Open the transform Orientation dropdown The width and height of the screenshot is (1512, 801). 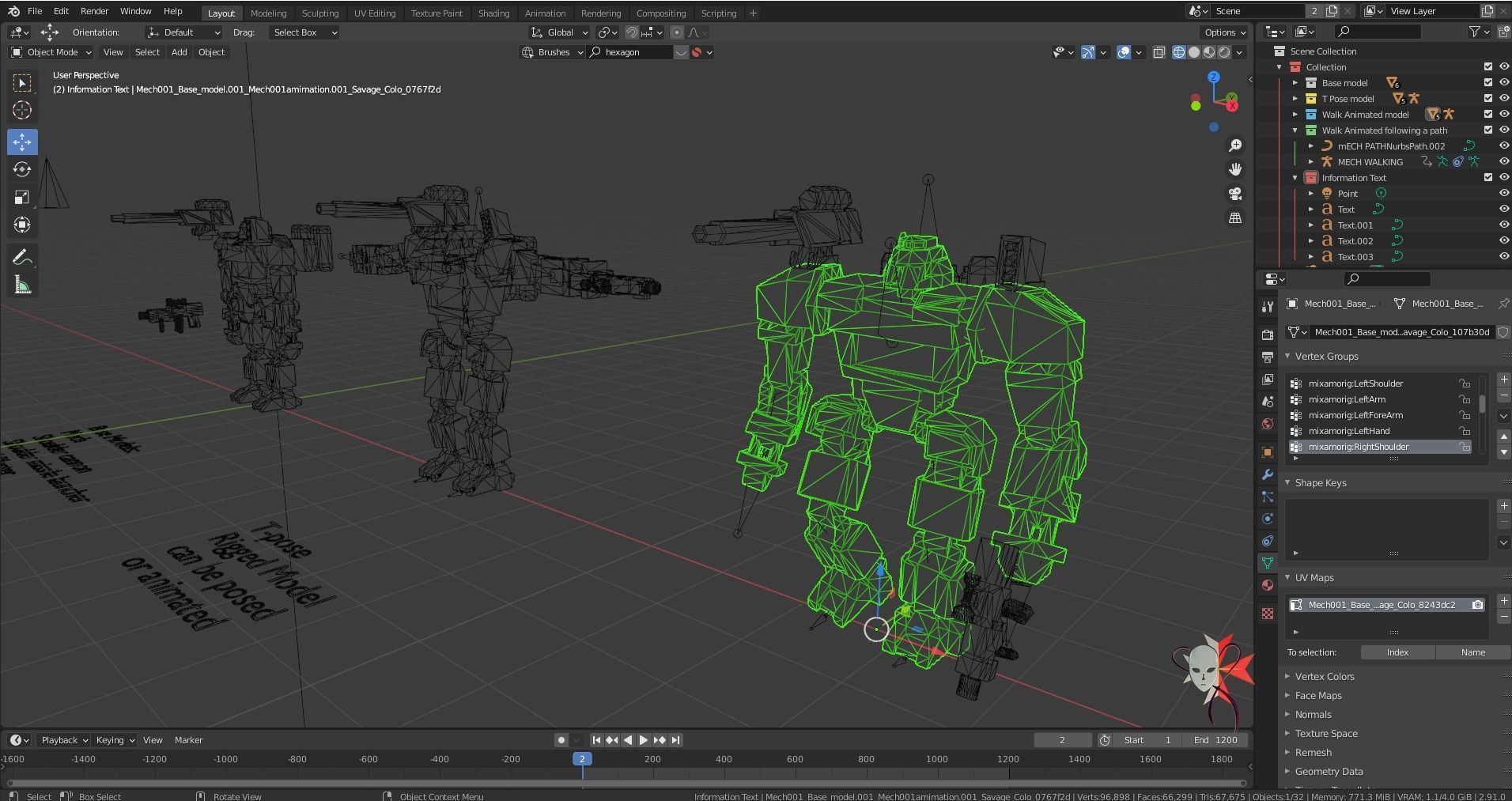point(183,32)
